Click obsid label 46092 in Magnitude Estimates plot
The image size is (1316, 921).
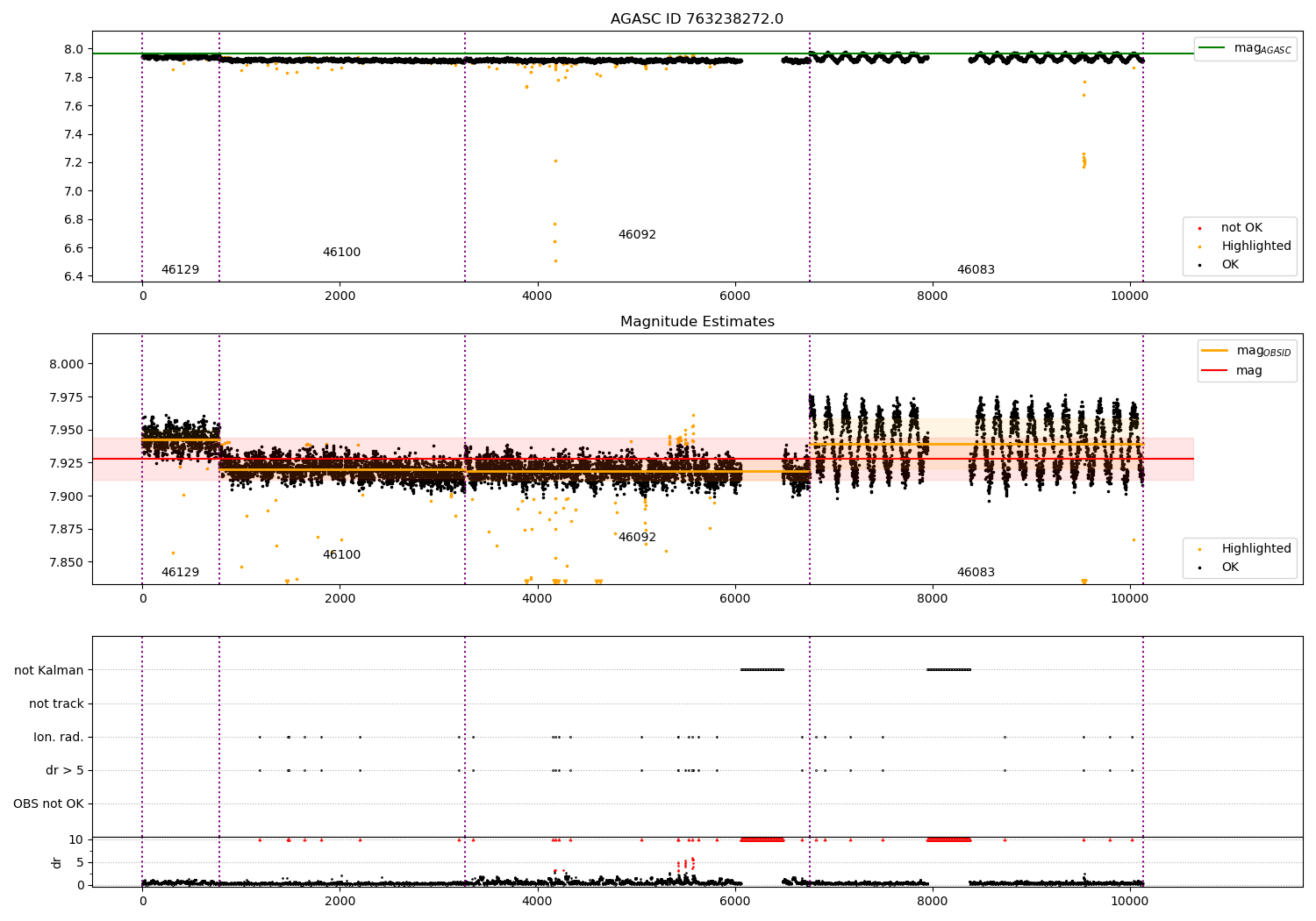(637, 538)
